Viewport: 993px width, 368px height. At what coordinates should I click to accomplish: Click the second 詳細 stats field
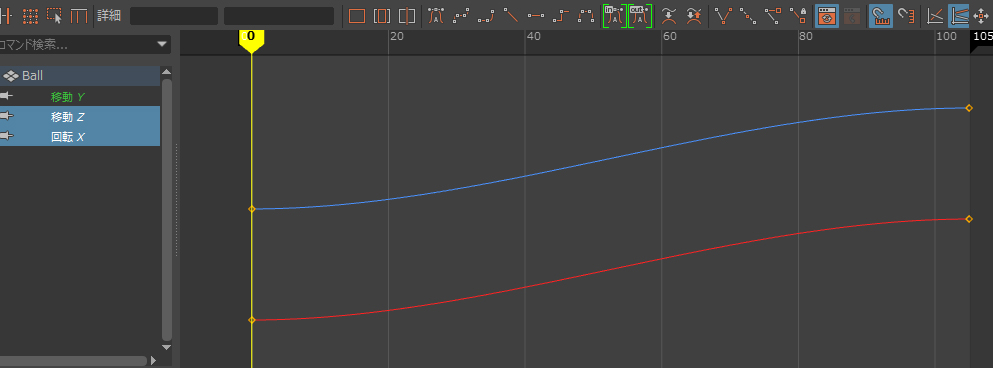(279, 16)
